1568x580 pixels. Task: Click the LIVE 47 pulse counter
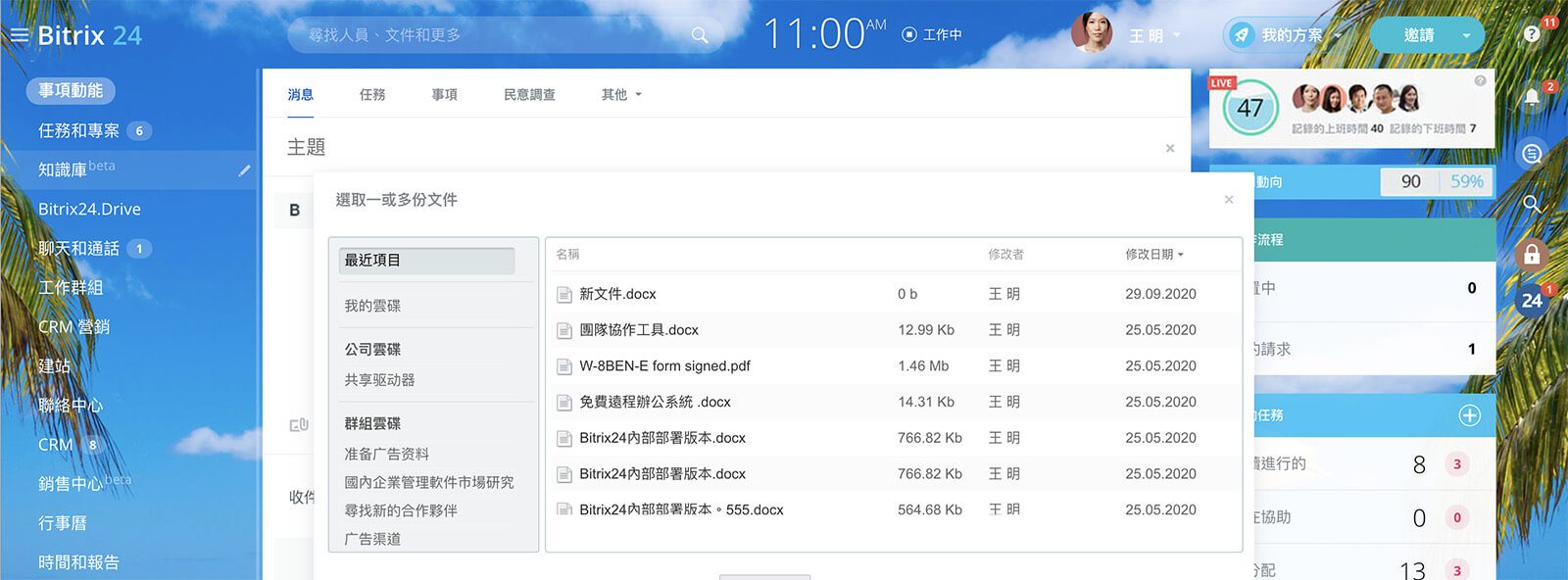coord(1250,109)
